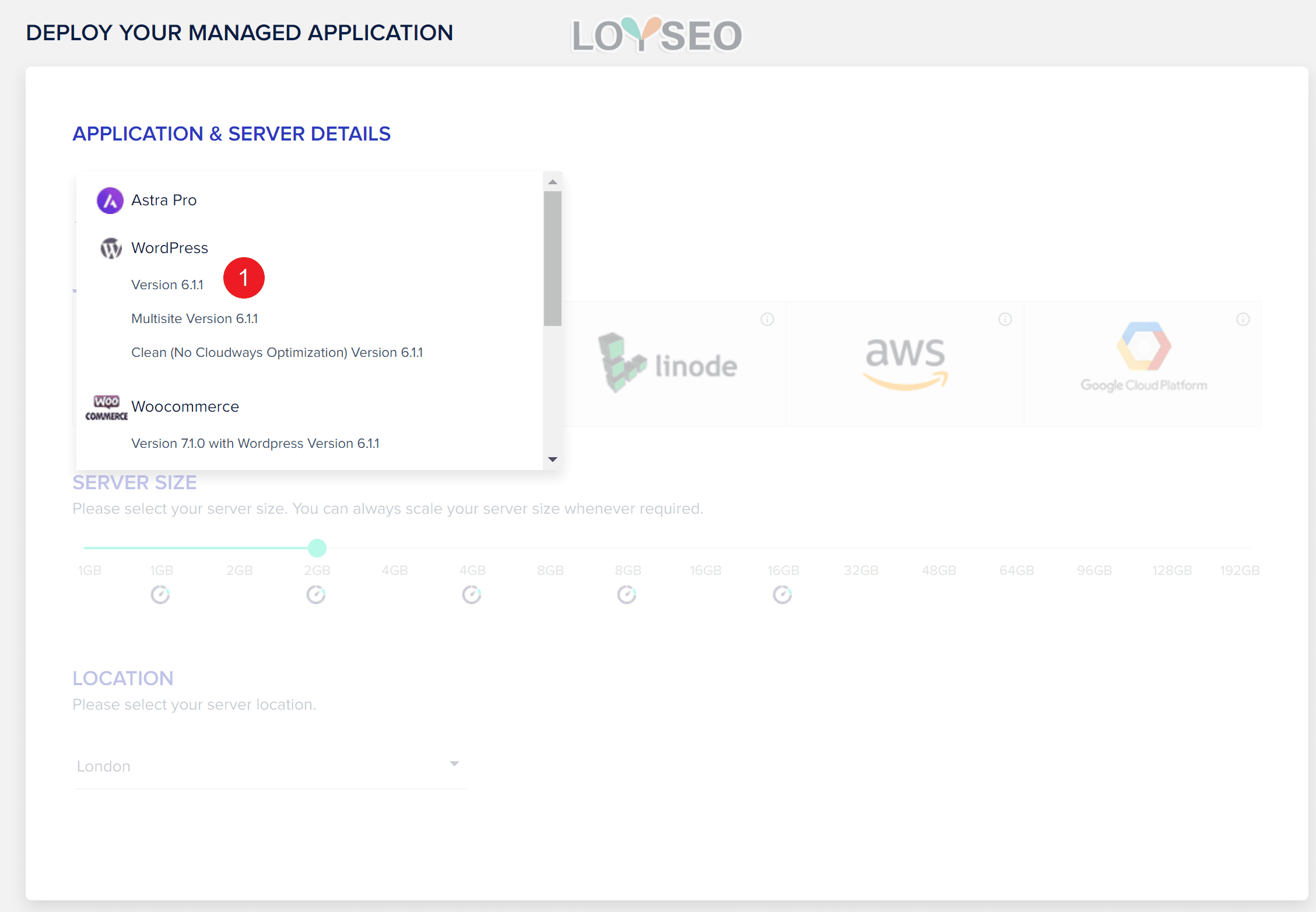Click the 192GB server size label
Viewport: 1316px width, 912px height.
(x=1240, y=570)
